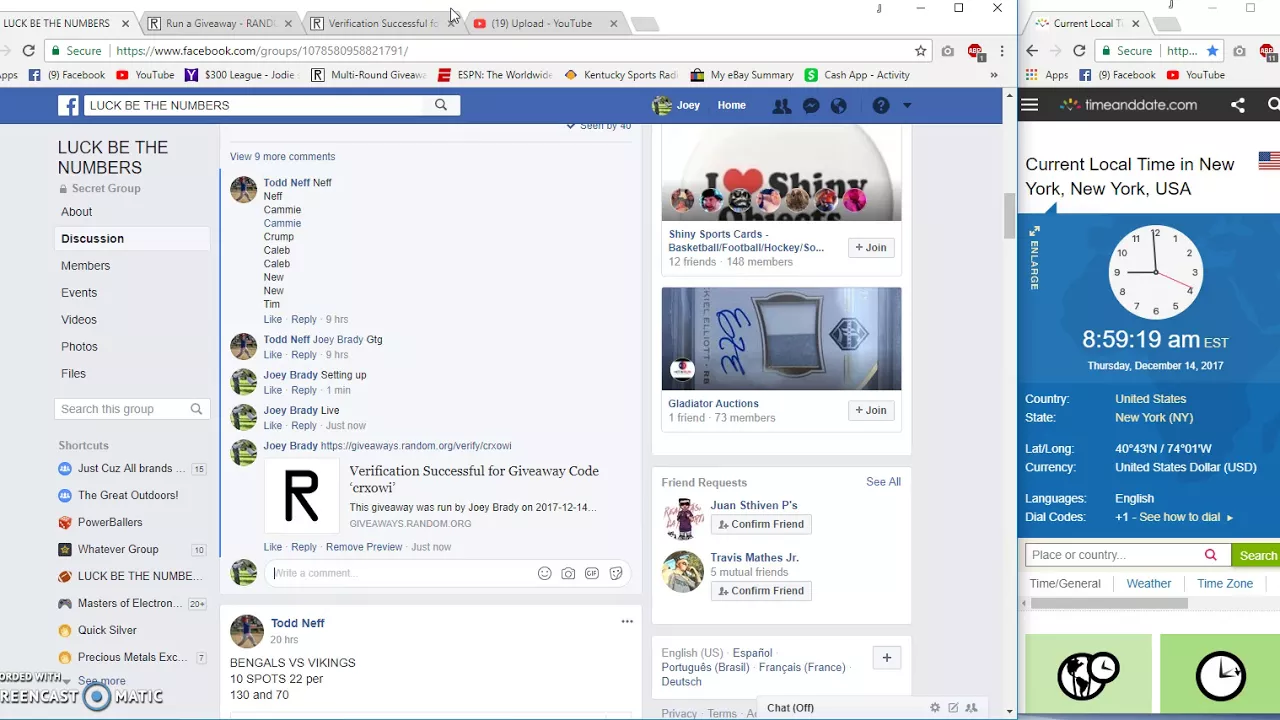This screenshot has width=1280, height=720.
Task: Confirm Travis Mathes Jr. friend request
Action: point(761,591)
